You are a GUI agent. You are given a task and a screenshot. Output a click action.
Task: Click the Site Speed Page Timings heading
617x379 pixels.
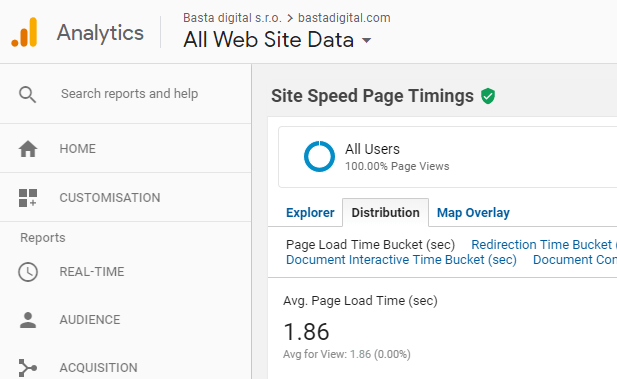(372, 96)
